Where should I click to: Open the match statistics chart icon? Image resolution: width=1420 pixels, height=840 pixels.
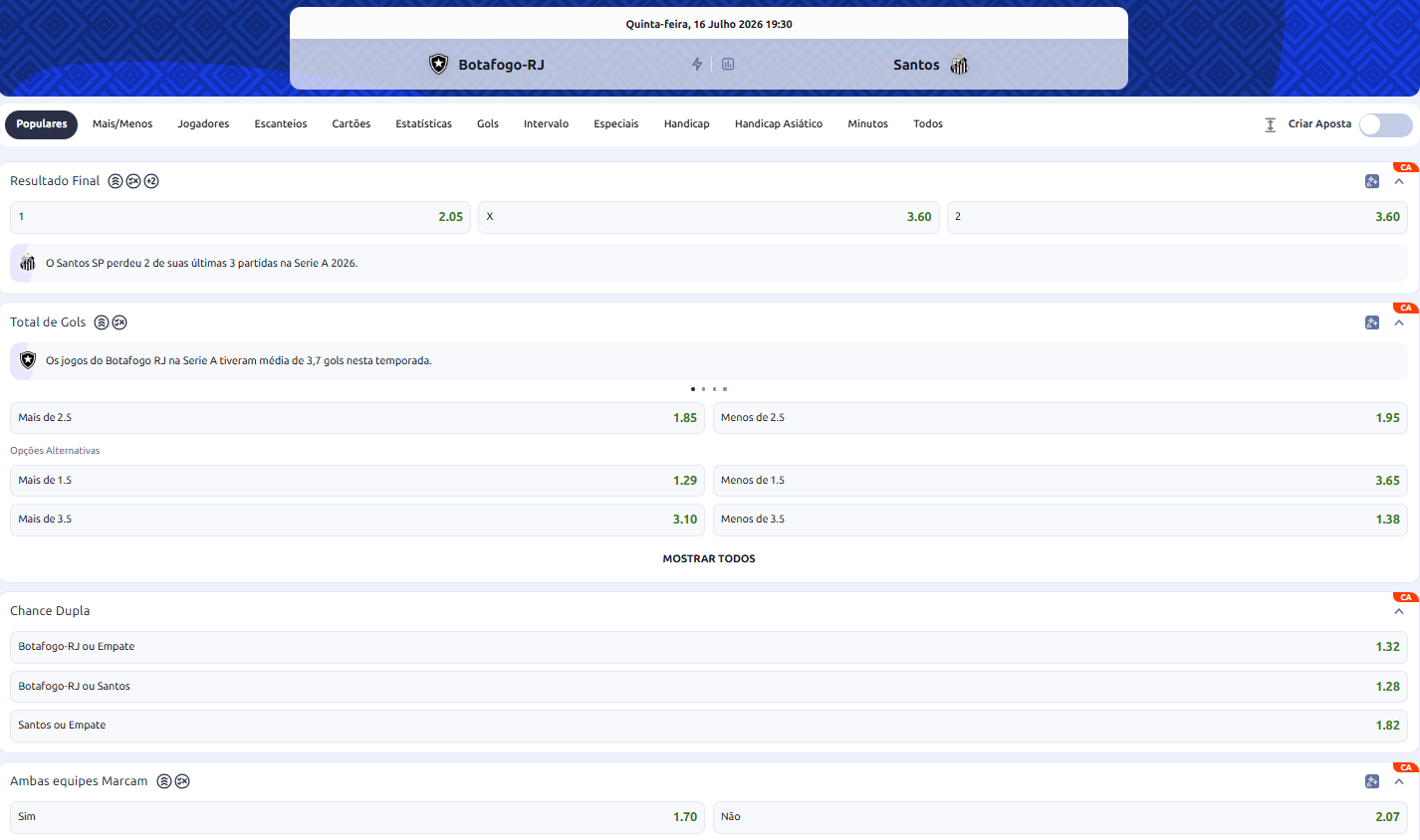(728, 64)
